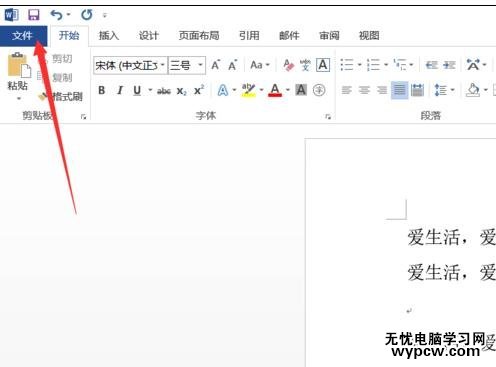Switch to the 插入 tab
The height and width of the screenshot is (367, 496).
(109, 35)
